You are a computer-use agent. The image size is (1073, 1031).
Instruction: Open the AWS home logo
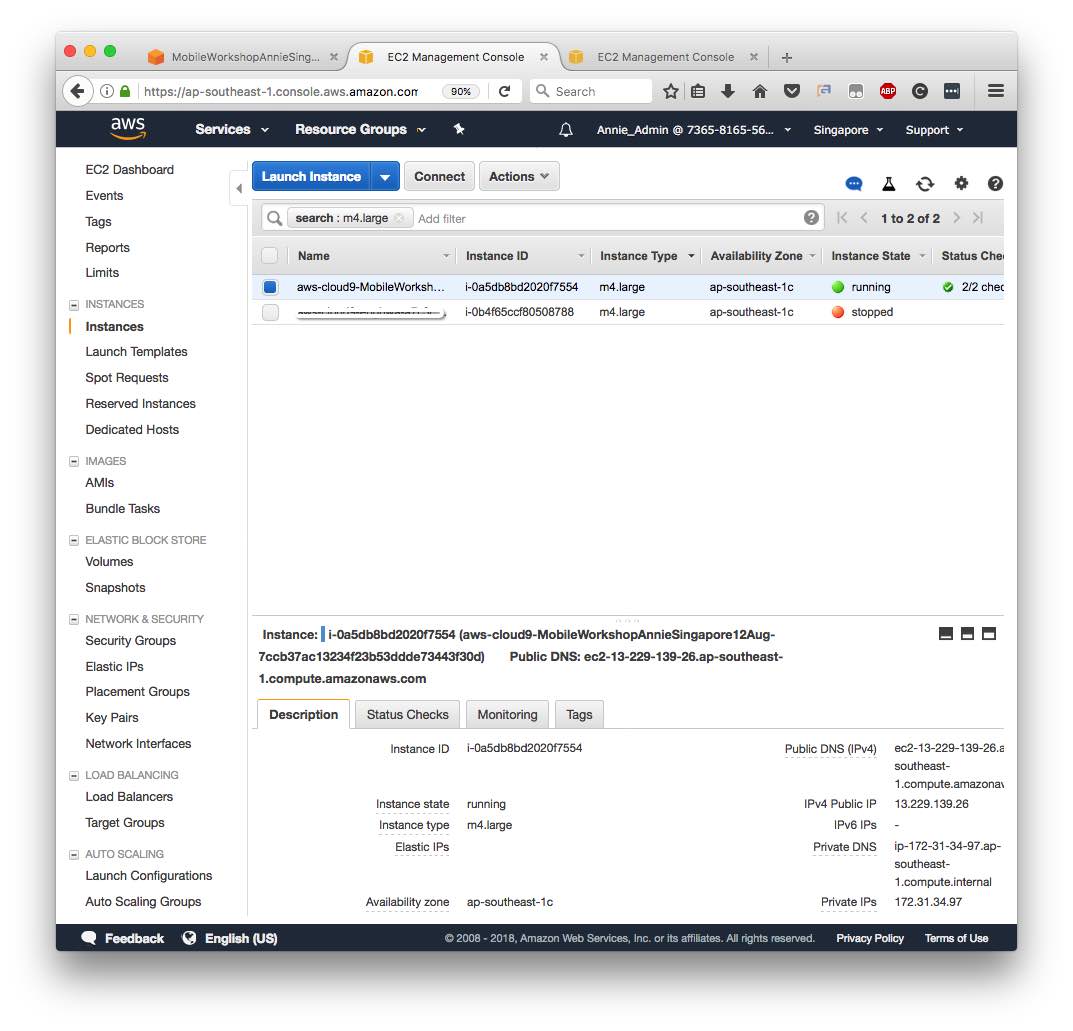(128, 128)
